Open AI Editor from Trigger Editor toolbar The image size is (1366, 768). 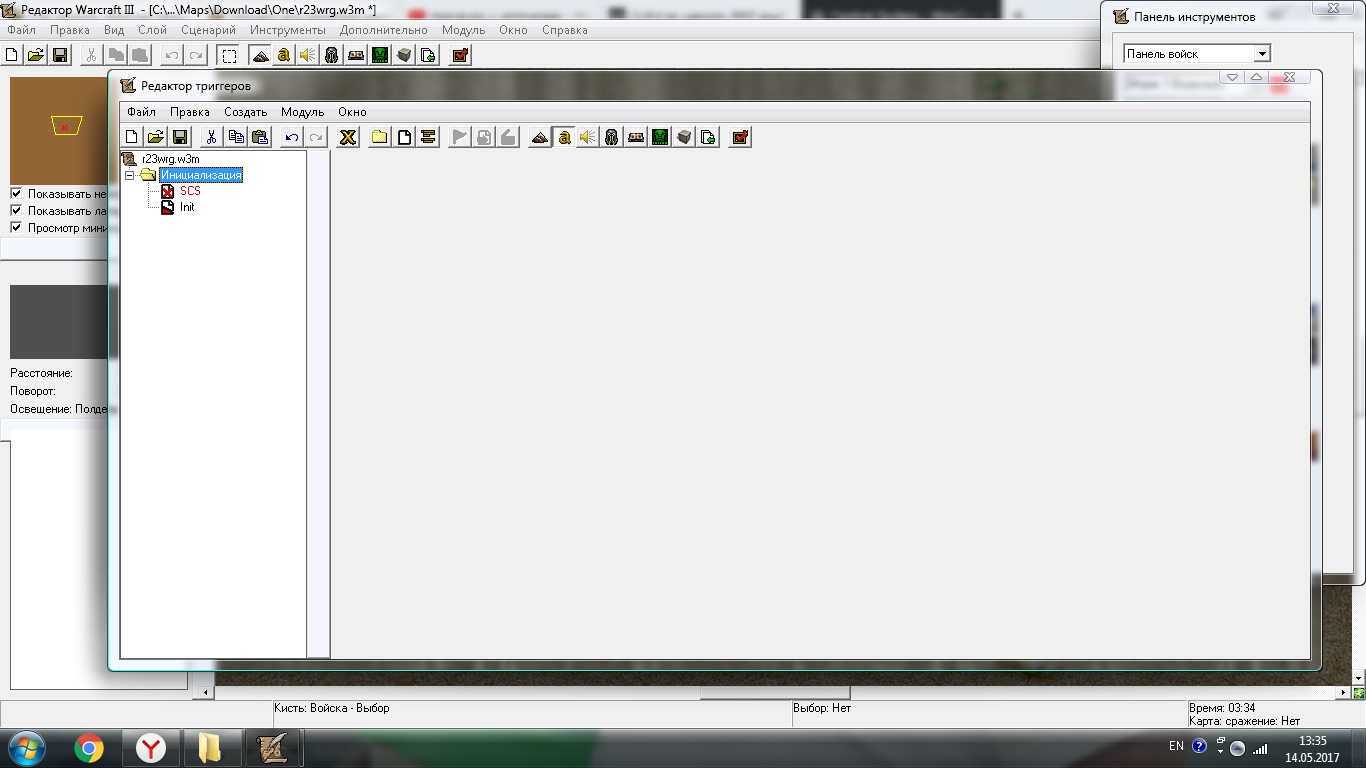tap(660, 137)
